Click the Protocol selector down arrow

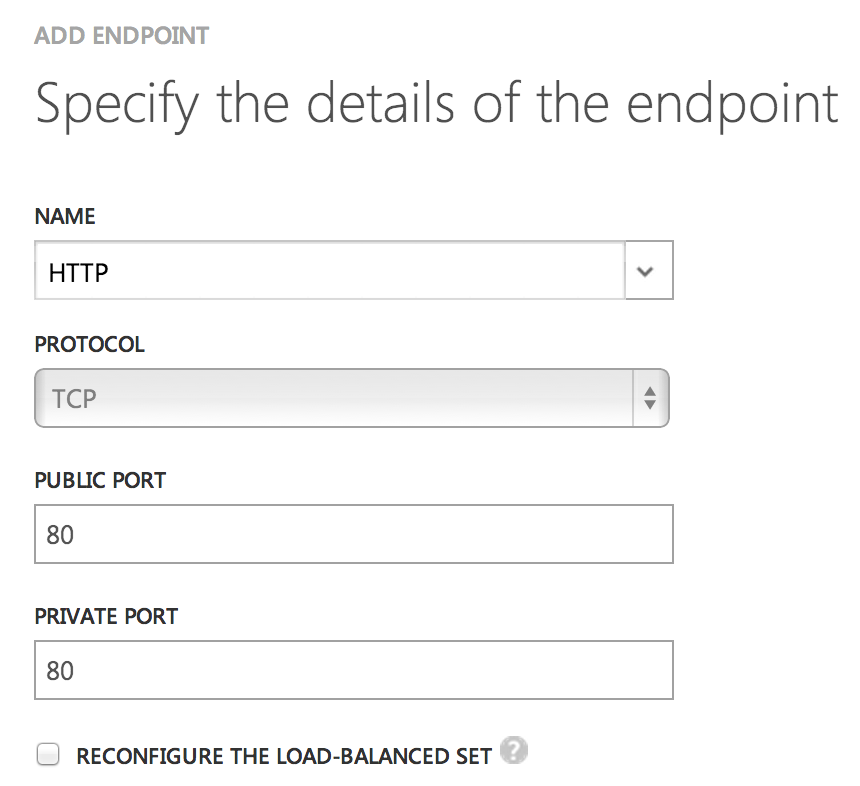(x=650, y=406)
